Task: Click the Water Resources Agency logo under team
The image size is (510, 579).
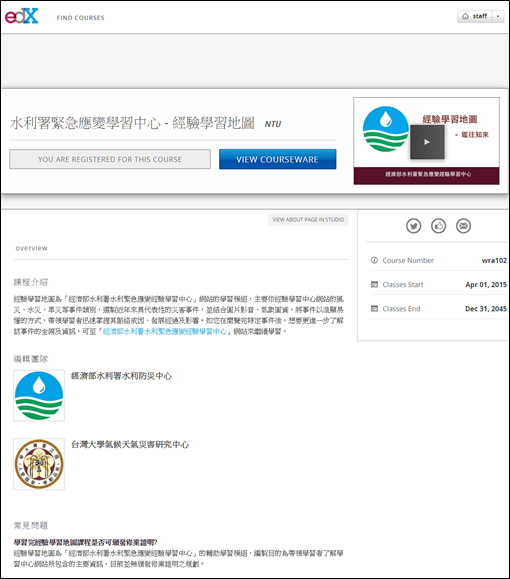Action: (x=39, y=395)
